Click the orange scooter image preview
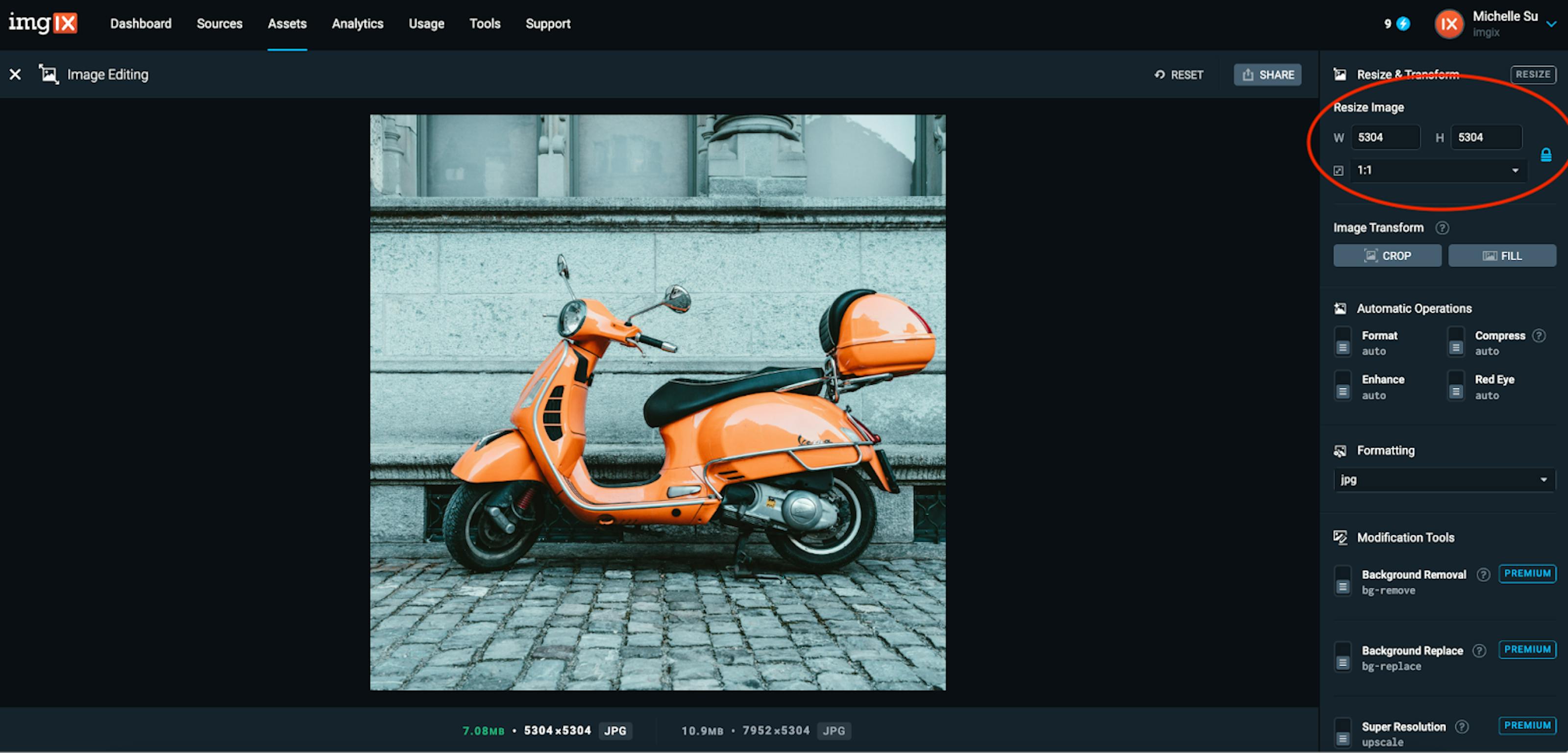This screenshot has height=753, width=1568. [x=658, y=402]
